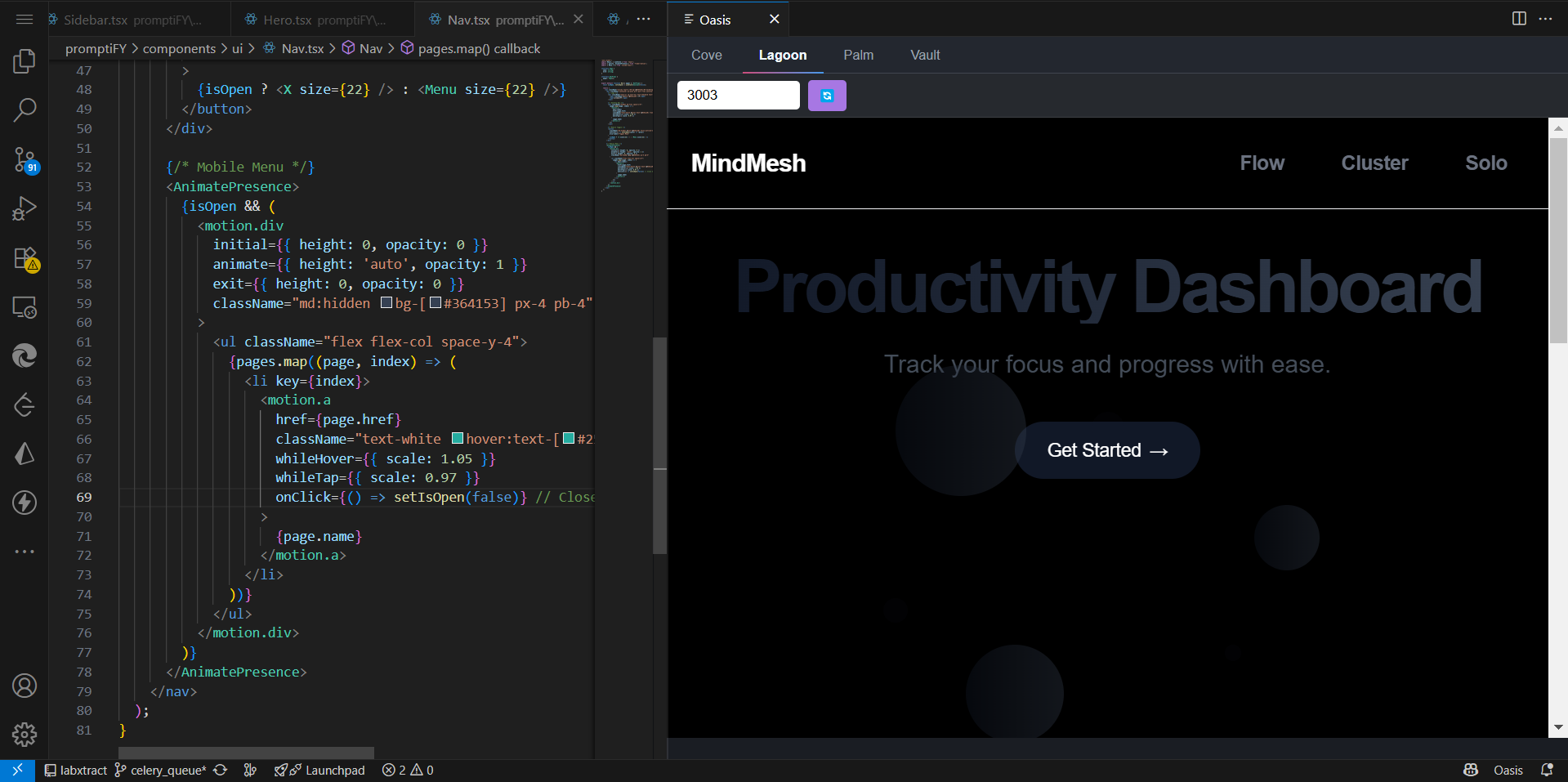1568x782 pixels.
Task: Toggle the editor split layout
Action: [1518, 18]
